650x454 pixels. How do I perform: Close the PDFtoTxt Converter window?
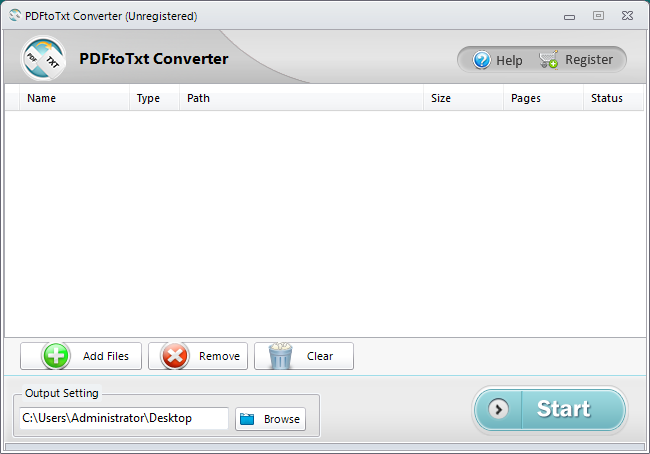point(627,16)
